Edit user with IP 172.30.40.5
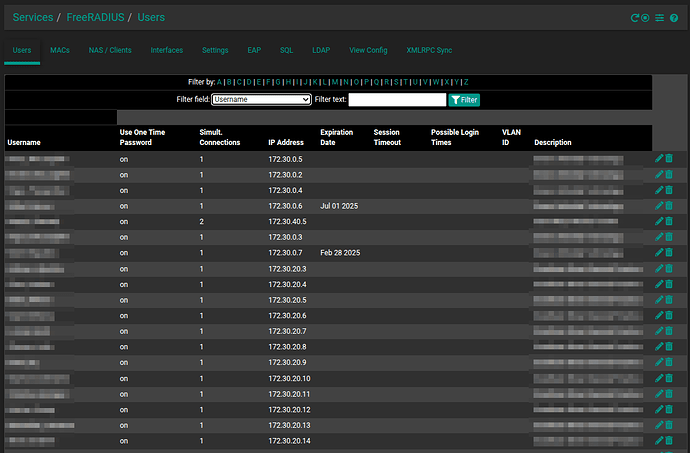The height and width of the screenshot is (453, 690). click(x=659, y=221)
